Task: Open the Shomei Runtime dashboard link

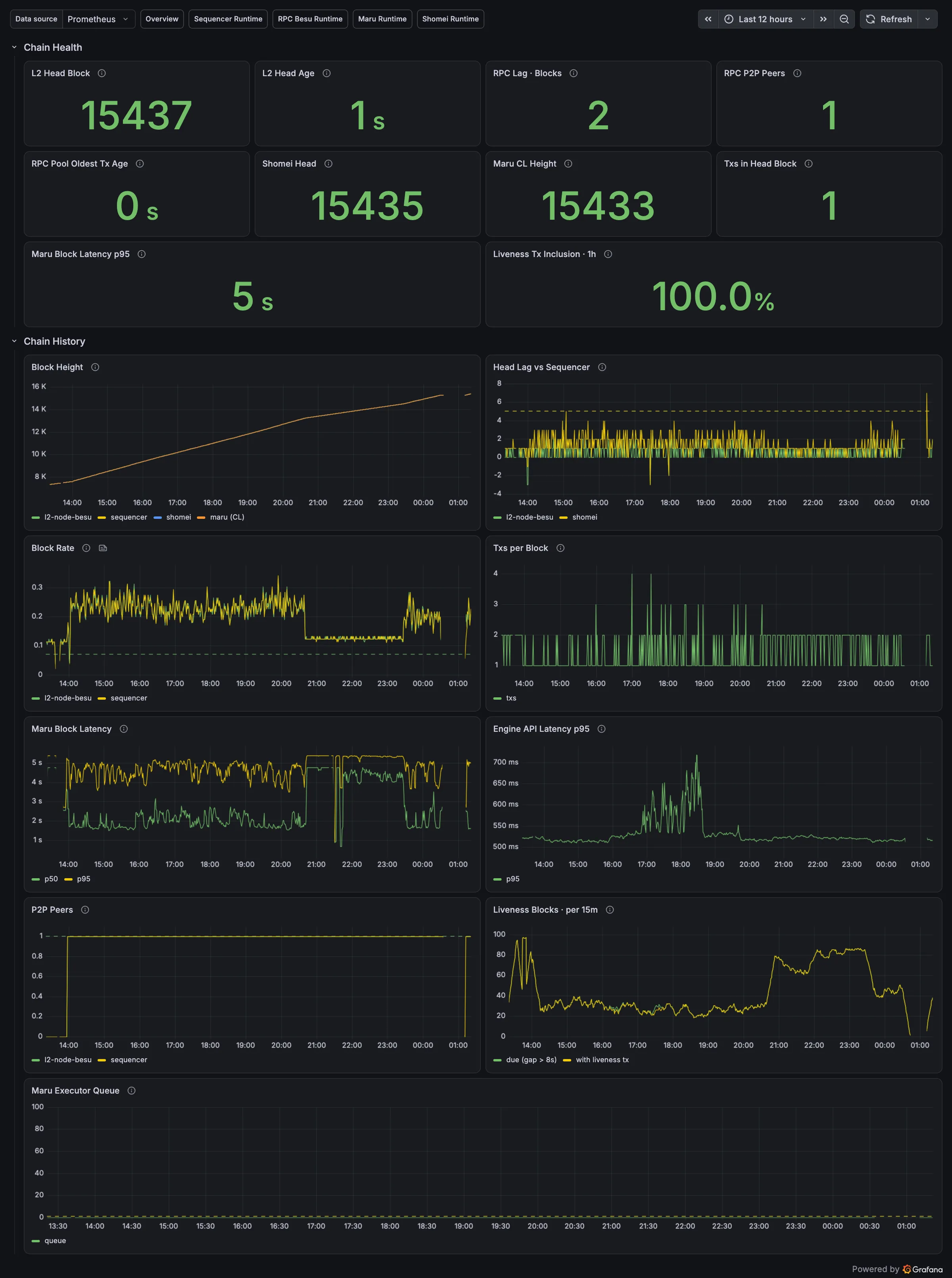Action: (450, 19)
